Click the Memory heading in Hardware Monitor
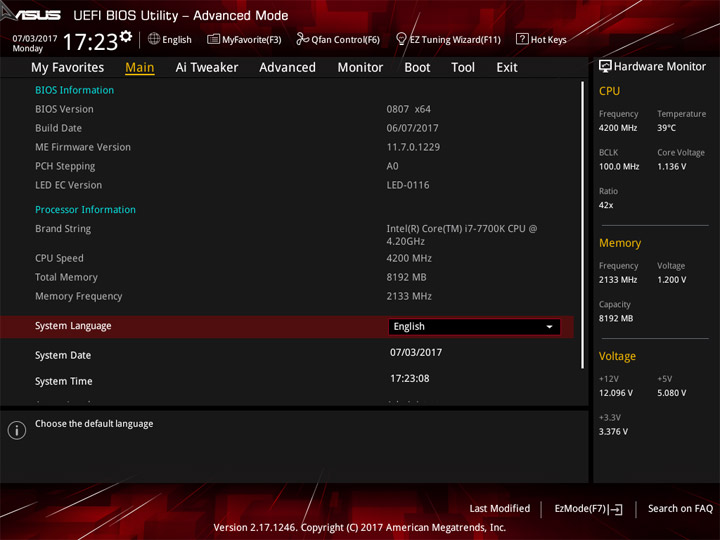720x540 pixels. point(619,243)
